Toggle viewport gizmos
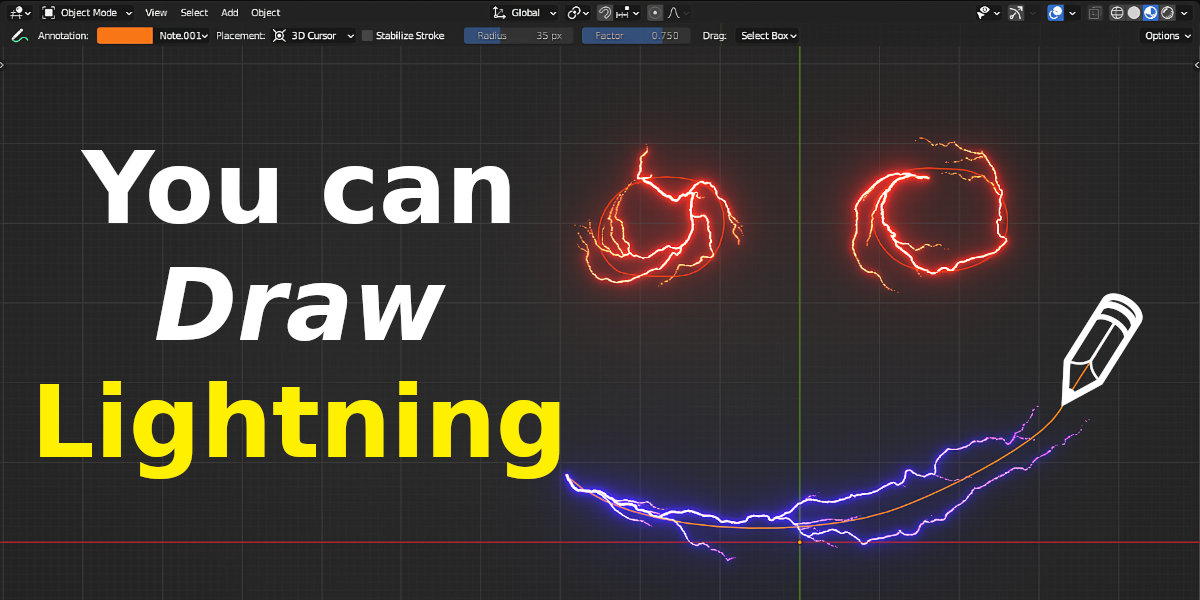 tap(1016, 13)
